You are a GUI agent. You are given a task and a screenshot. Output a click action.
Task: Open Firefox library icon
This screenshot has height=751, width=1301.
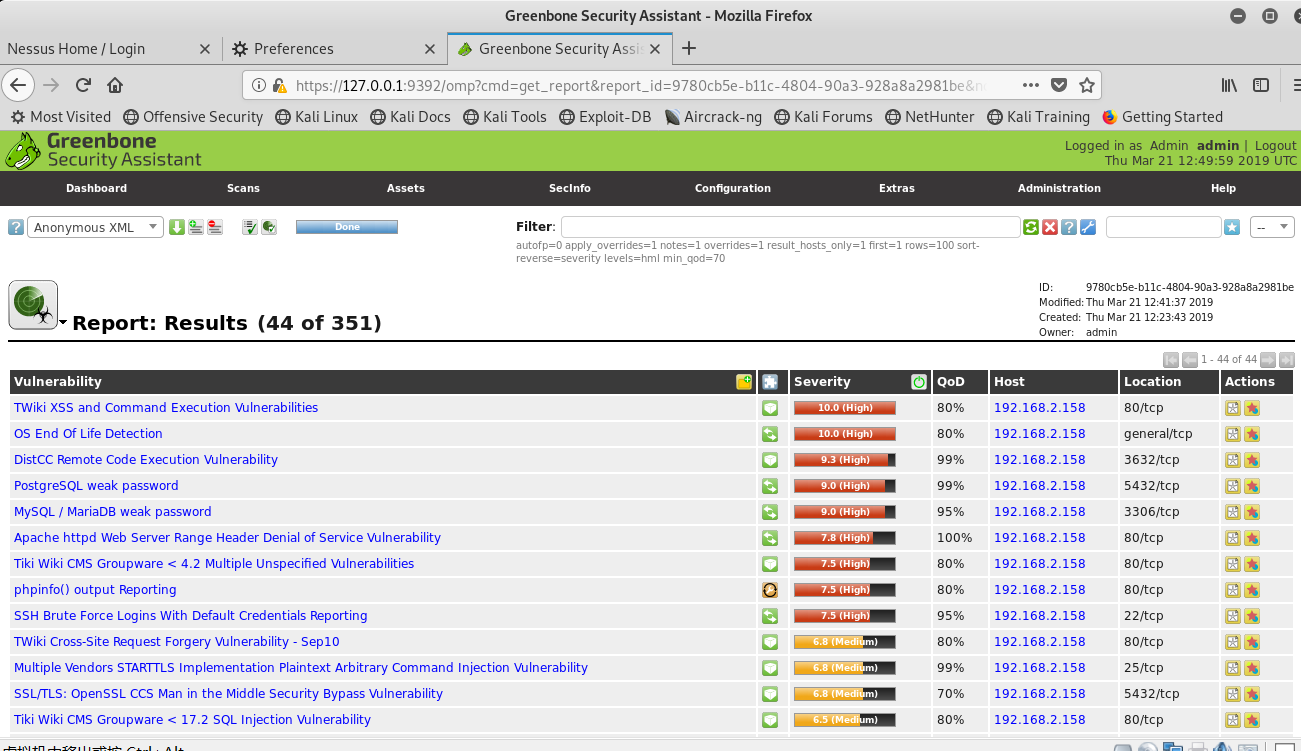(x=1229, y=85)
